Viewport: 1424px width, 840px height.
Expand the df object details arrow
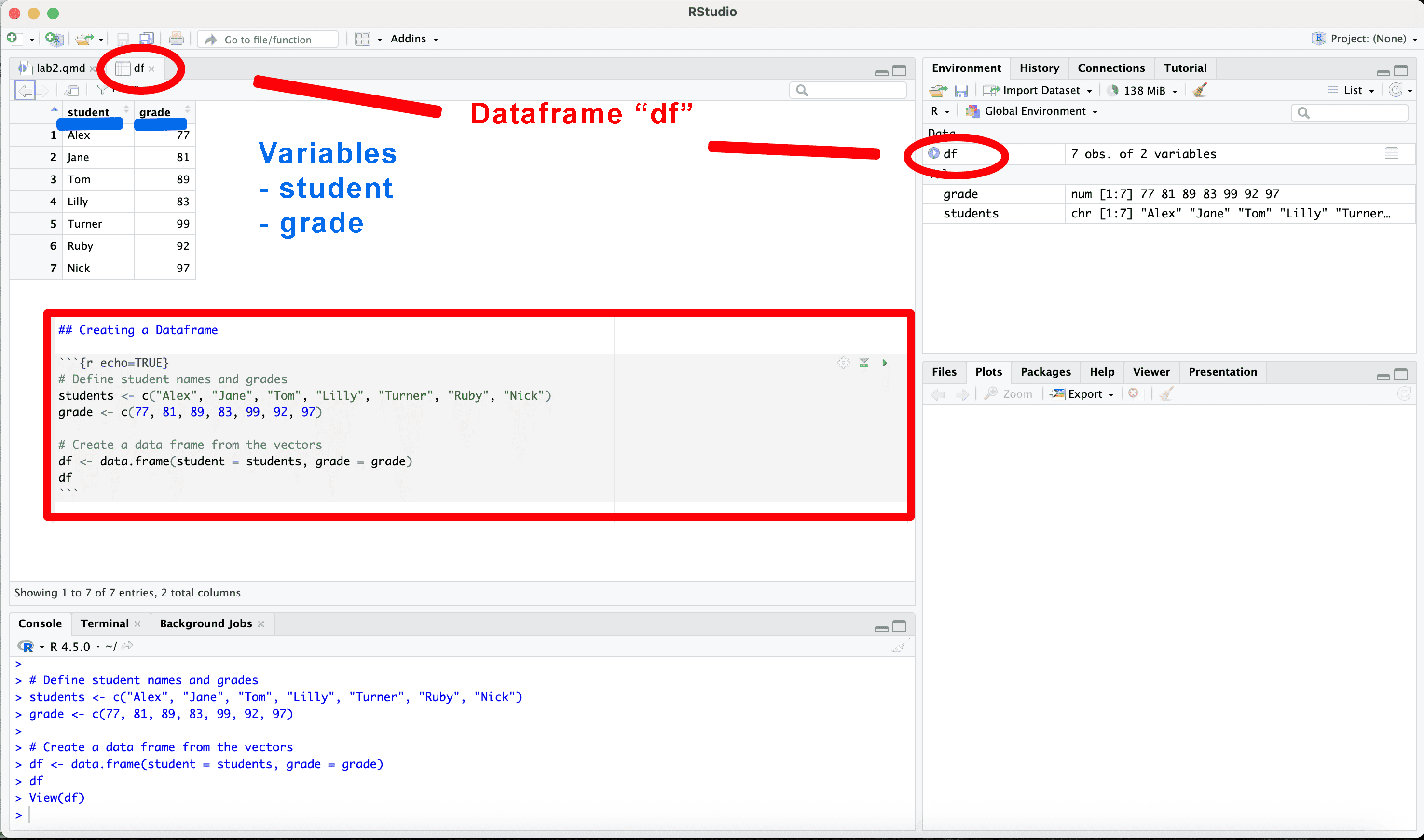pos(934,153)
